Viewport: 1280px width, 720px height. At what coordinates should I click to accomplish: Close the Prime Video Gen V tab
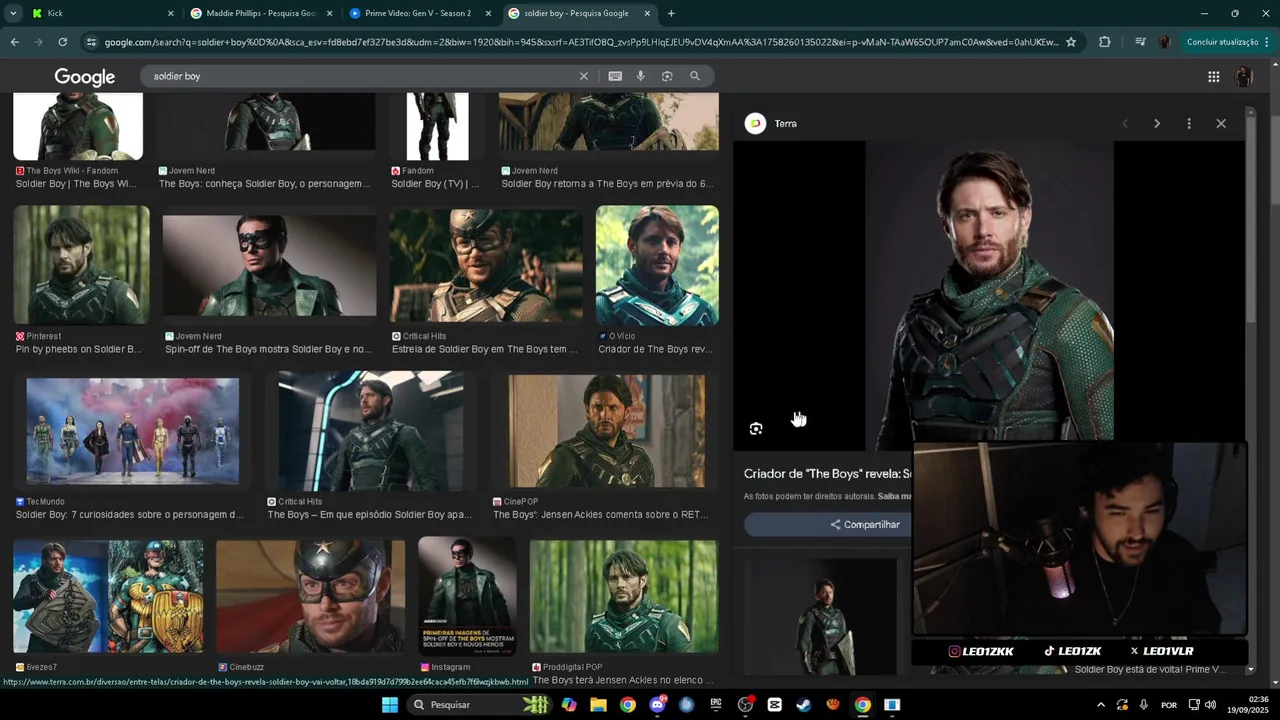click(x=488, y=13)
